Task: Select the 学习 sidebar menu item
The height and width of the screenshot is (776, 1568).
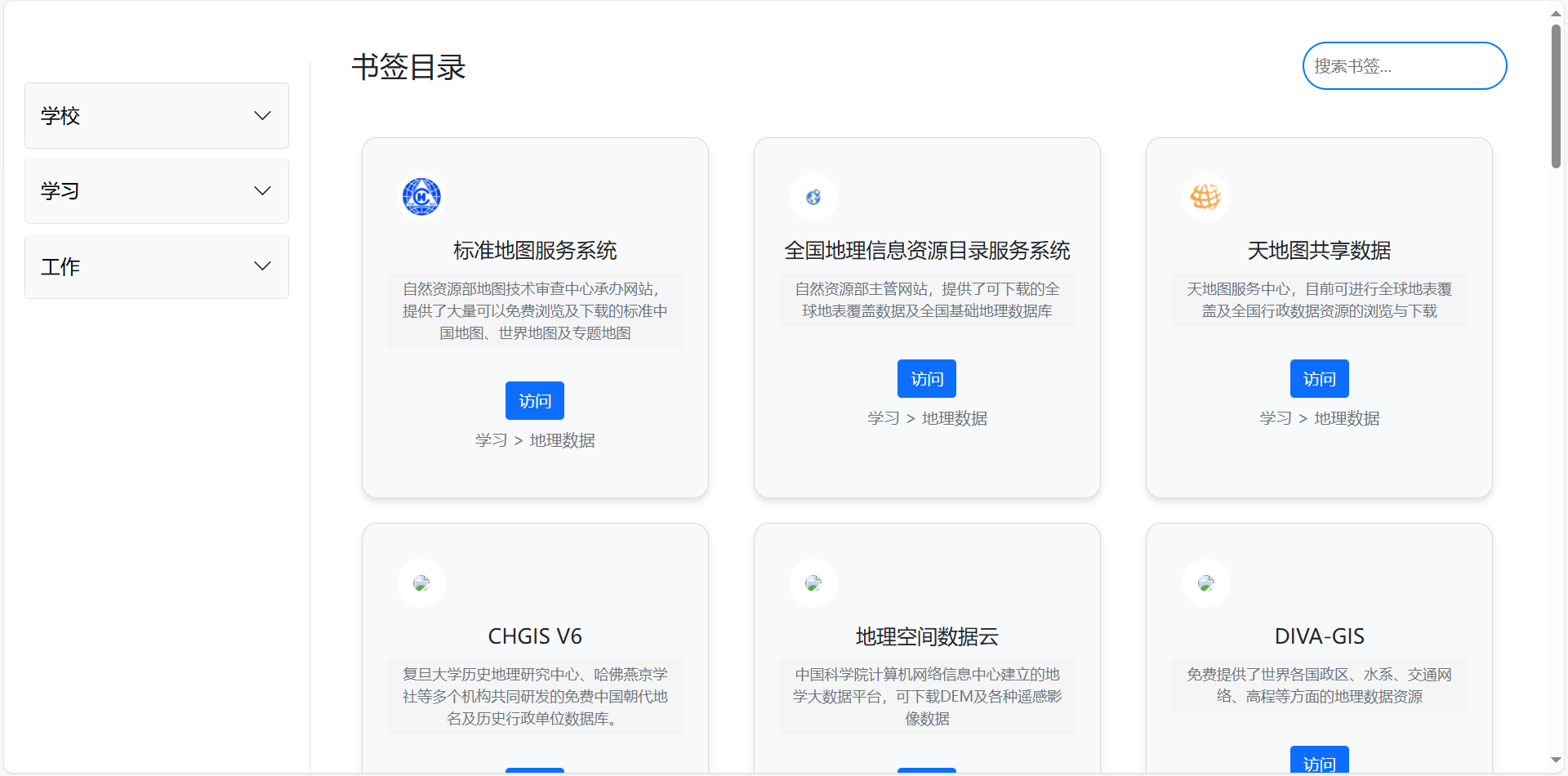Action: point(156,190)
